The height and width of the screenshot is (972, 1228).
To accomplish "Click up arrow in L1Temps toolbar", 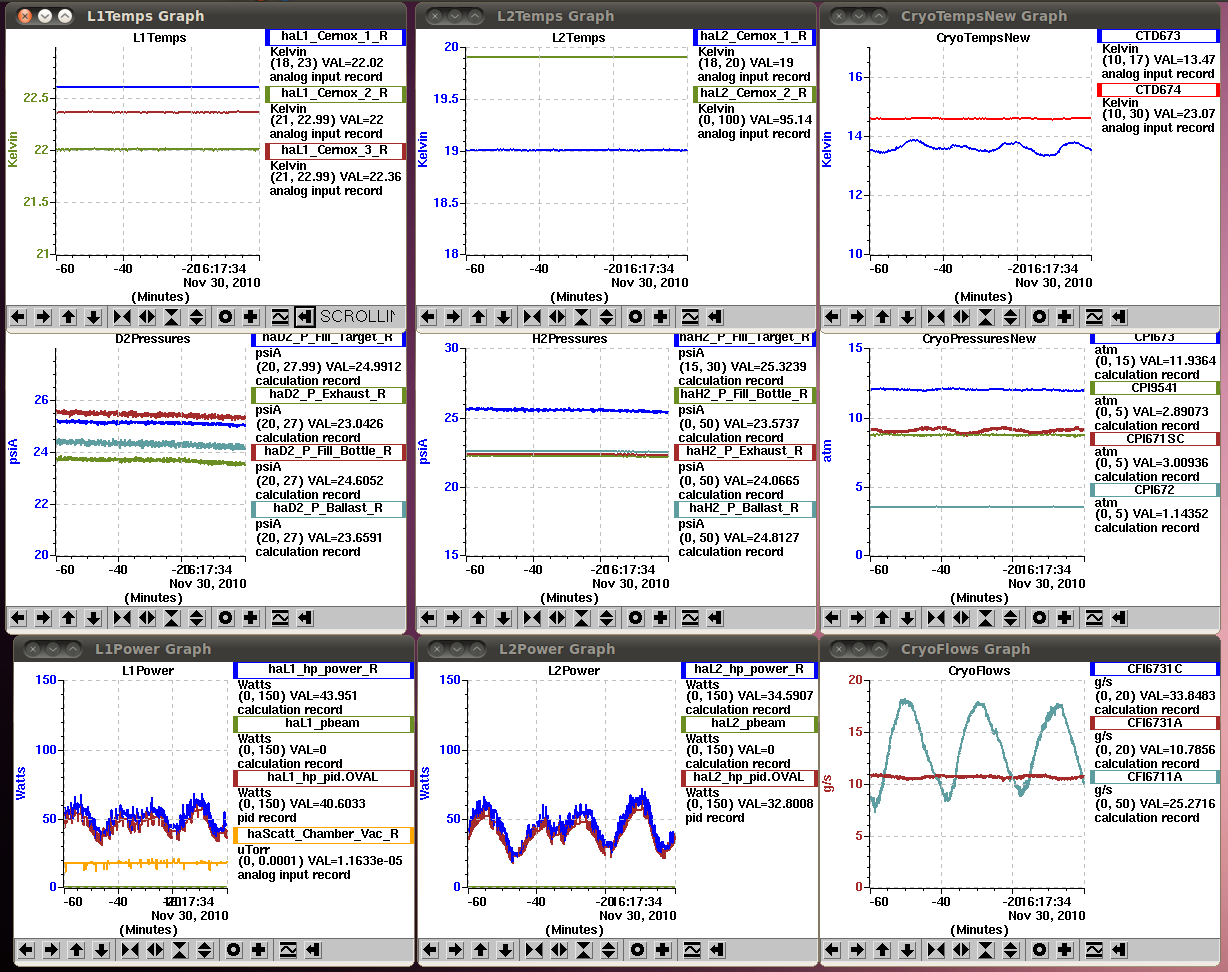I will tap(68, 317).
